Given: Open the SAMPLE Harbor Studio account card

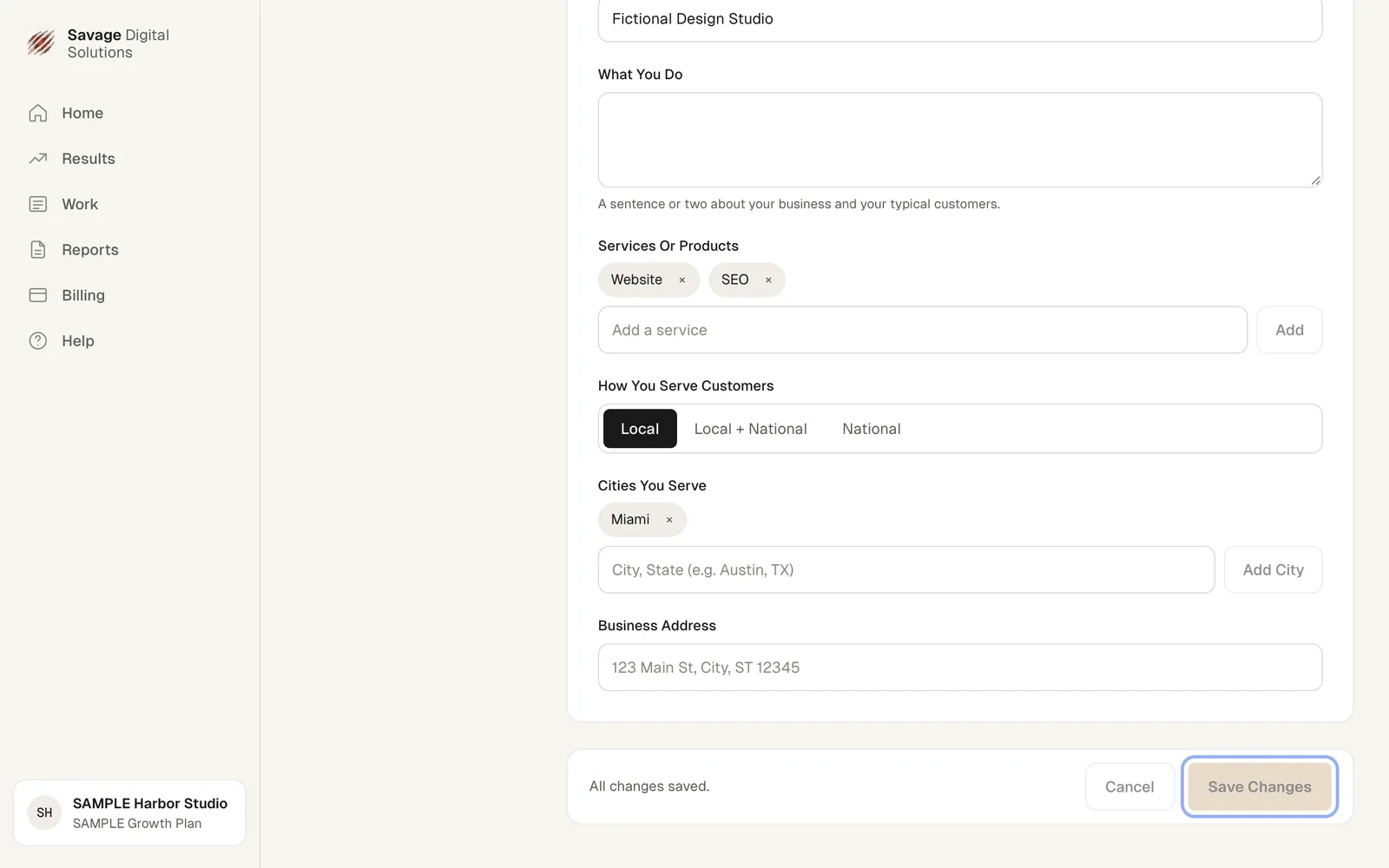Looking at the screenshot, I should coord(129,813).
